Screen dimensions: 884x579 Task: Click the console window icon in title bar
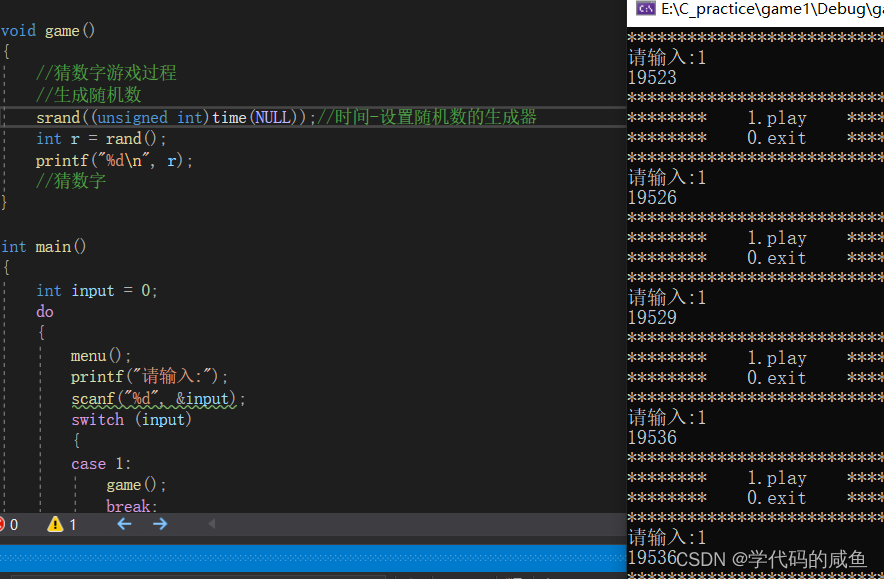646,8
